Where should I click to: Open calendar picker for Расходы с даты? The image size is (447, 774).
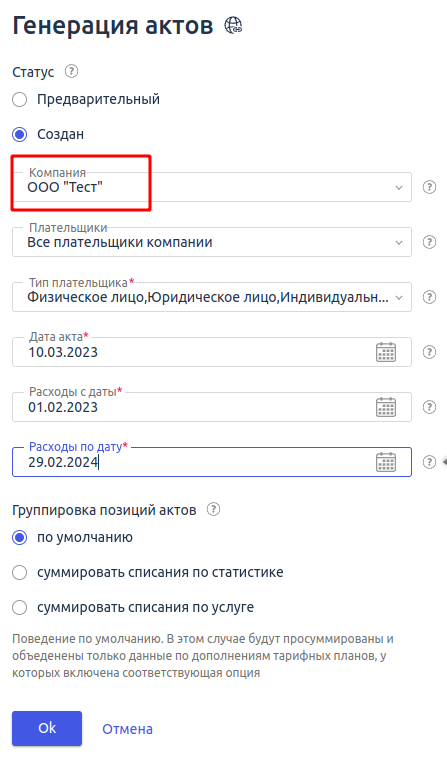point(386,407)
